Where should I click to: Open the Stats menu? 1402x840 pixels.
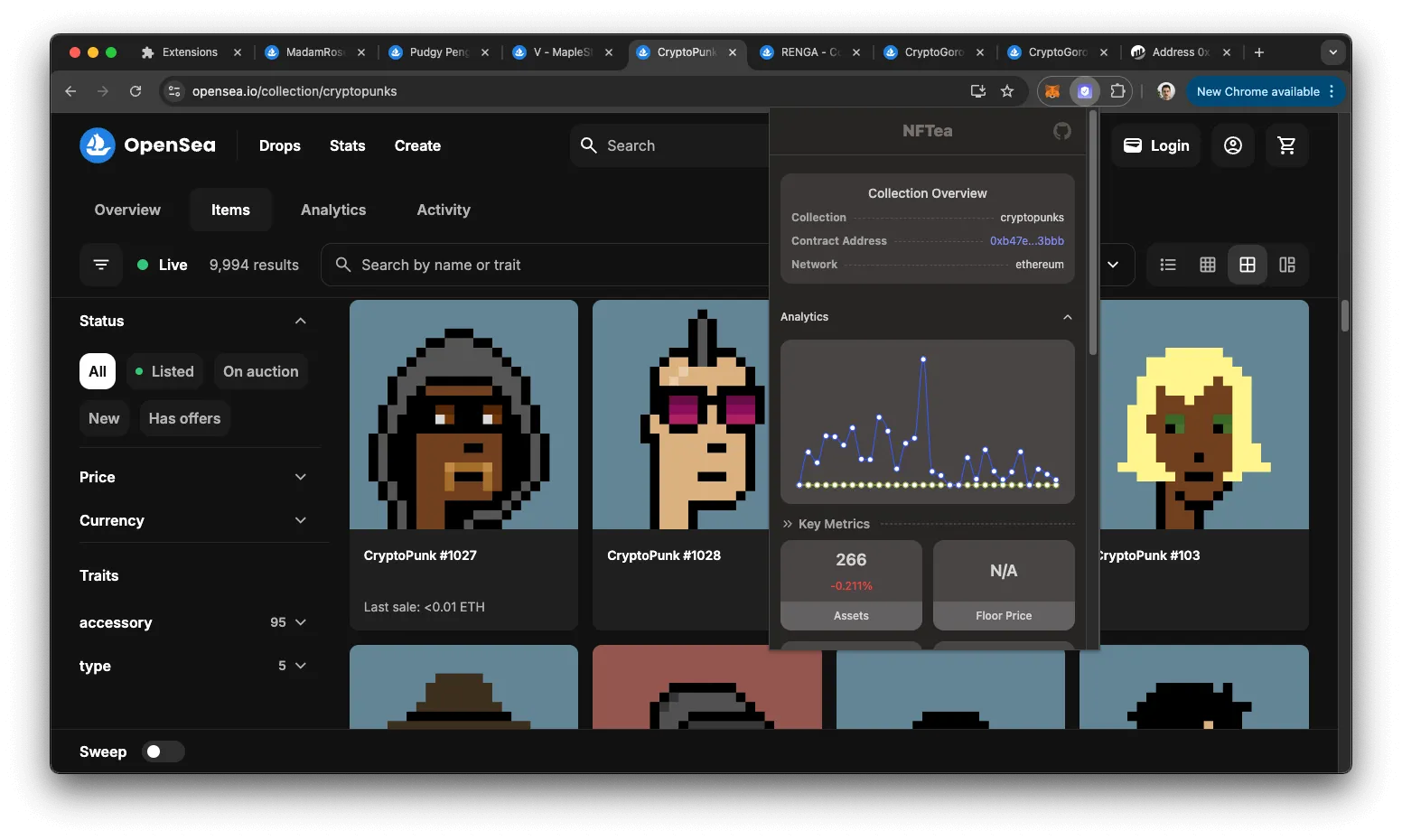pyautogui.click(x=348, y=145)
